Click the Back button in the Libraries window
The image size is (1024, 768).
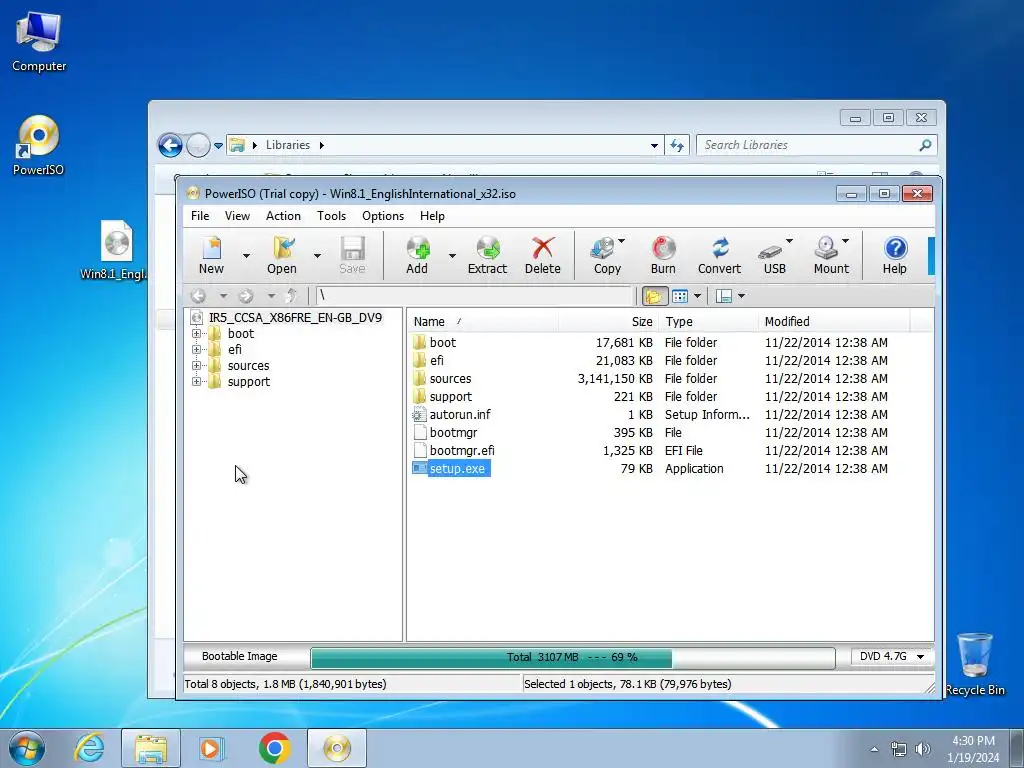click(x=170, y=145)
